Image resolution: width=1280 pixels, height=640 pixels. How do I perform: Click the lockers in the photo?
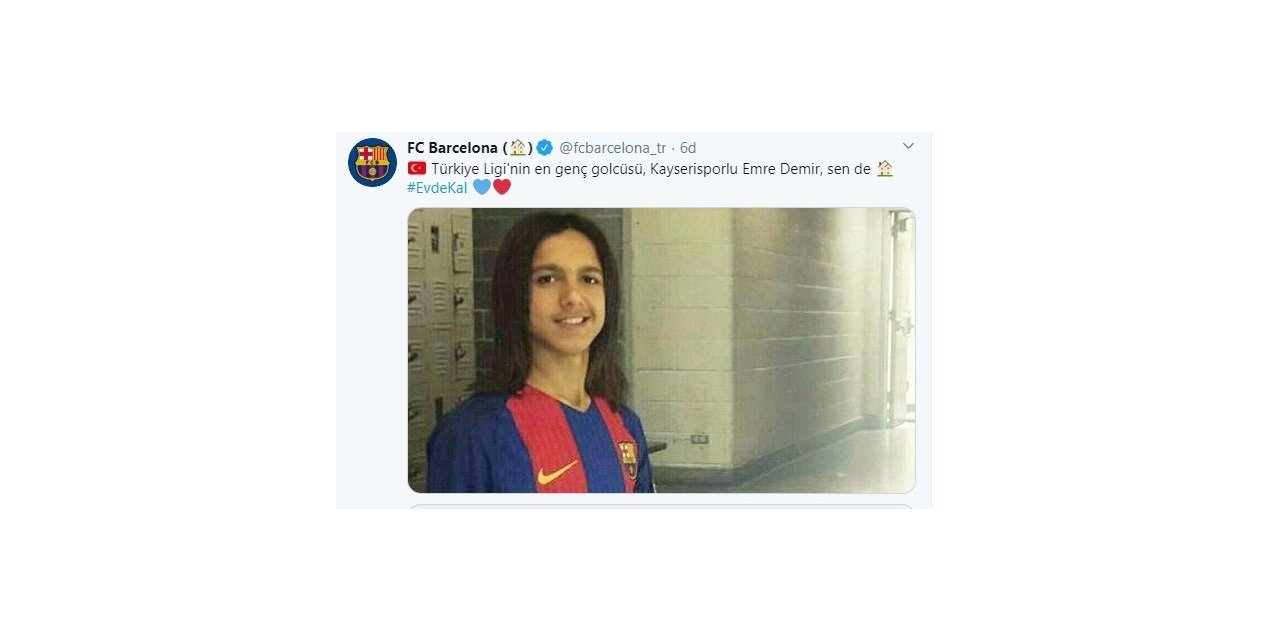pos(441,330)
